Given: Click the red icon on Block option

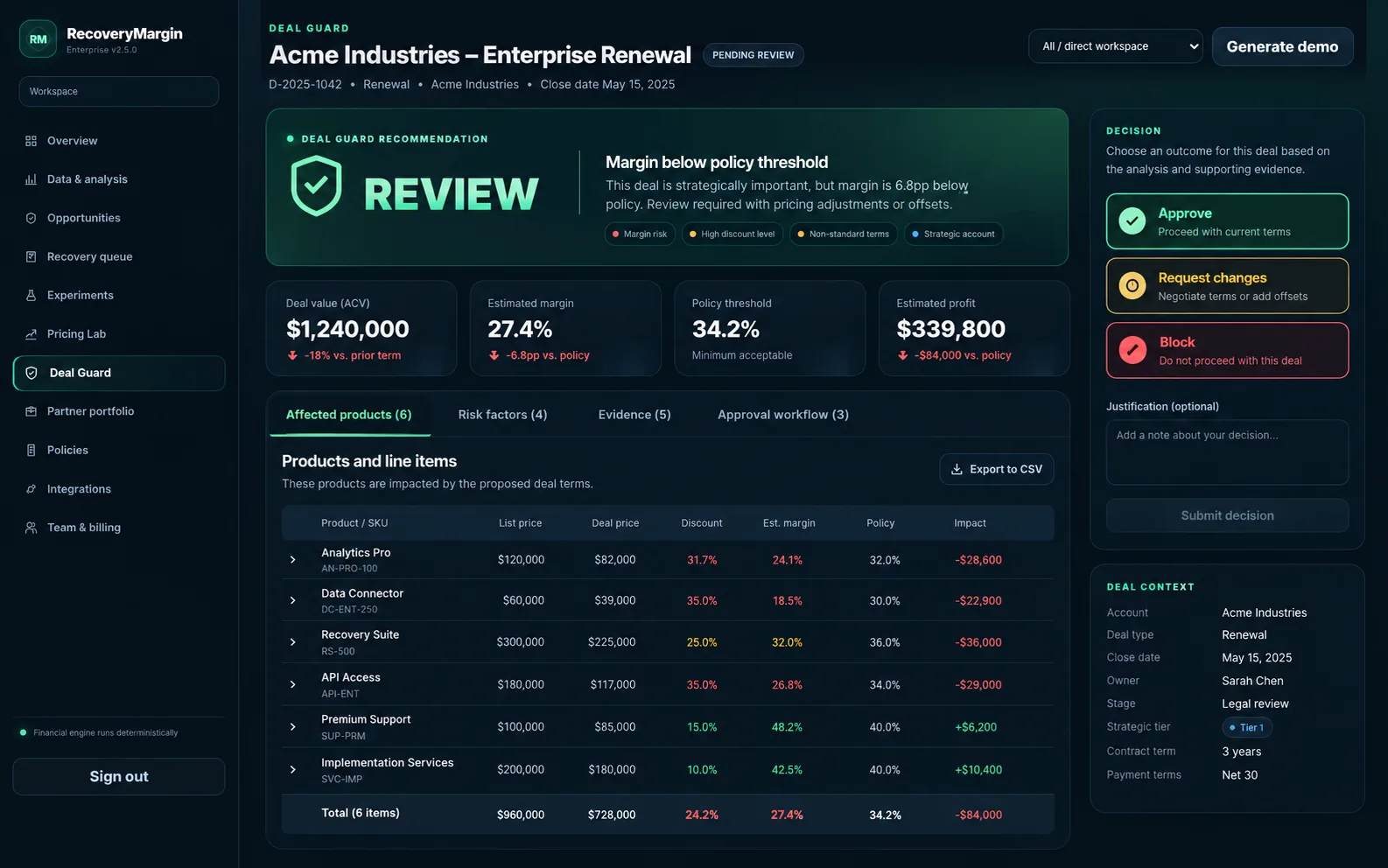Looking at the screenshot, I should pyautogui.click(x=1132, y=350).
